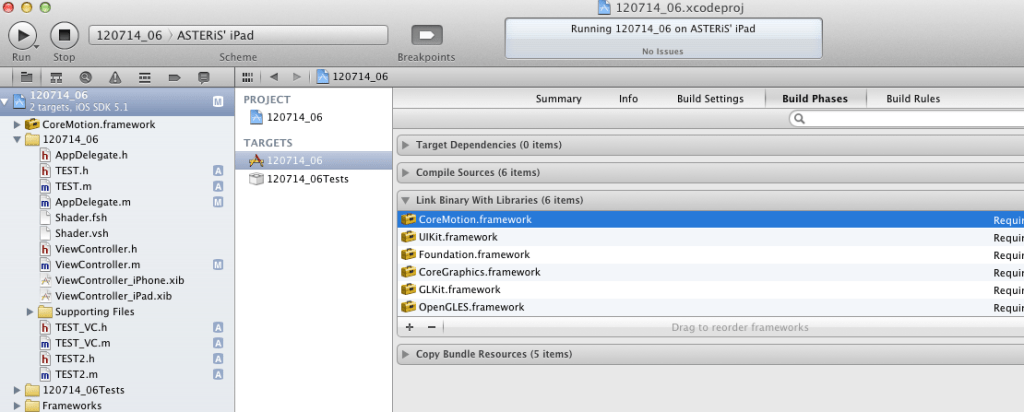The image size is (1024, 412).
Task: Select CoreGraphics.framework library row
Action: (x=710, y=272)
